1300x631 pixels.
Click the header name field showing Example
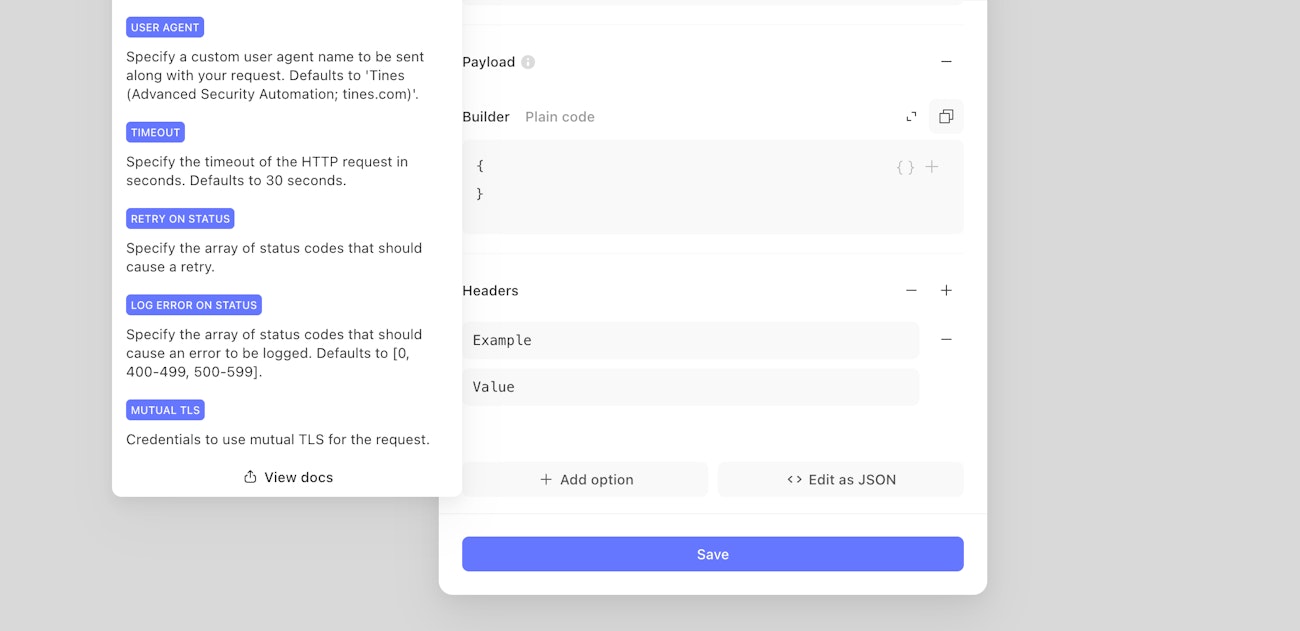(x=690, y=340)
